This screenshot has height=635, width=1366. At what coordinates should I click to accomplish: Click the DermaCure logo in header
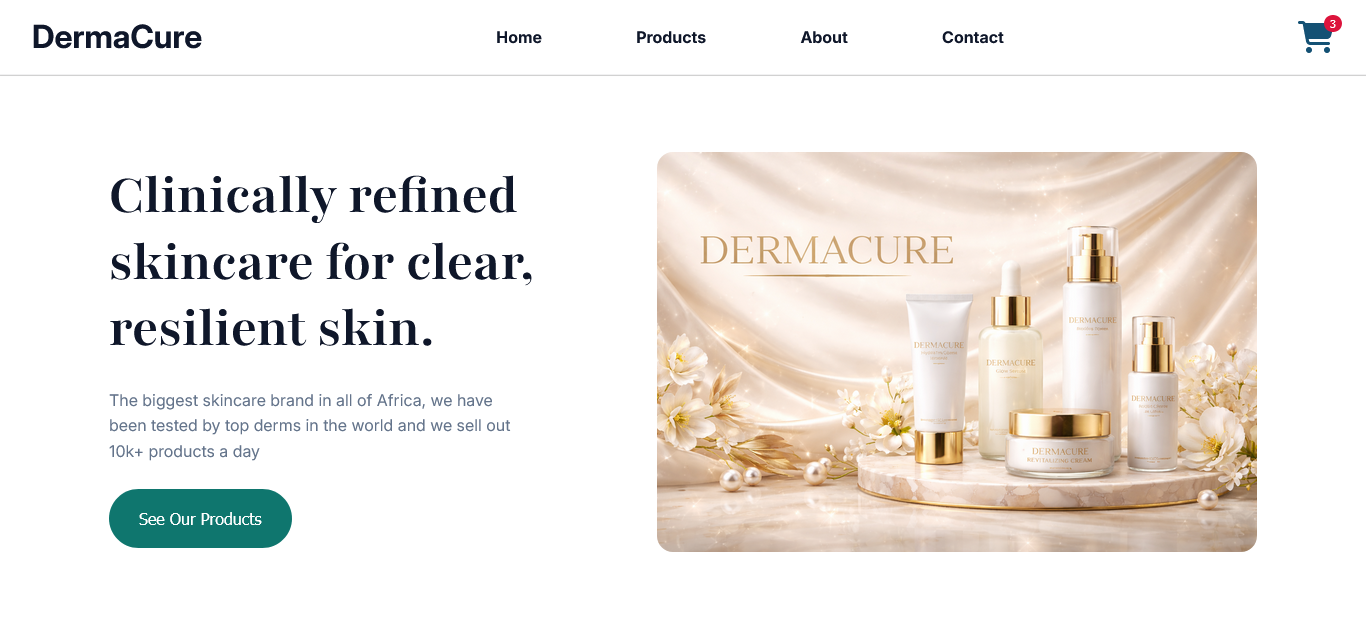[x=117, y=37]
